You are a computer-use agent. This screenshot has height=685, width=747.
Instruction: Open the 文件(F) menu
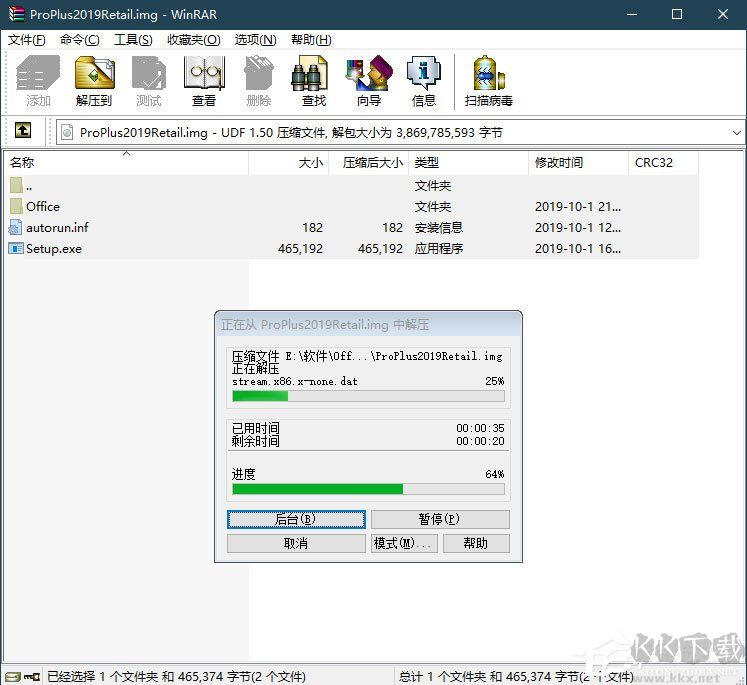27,40
